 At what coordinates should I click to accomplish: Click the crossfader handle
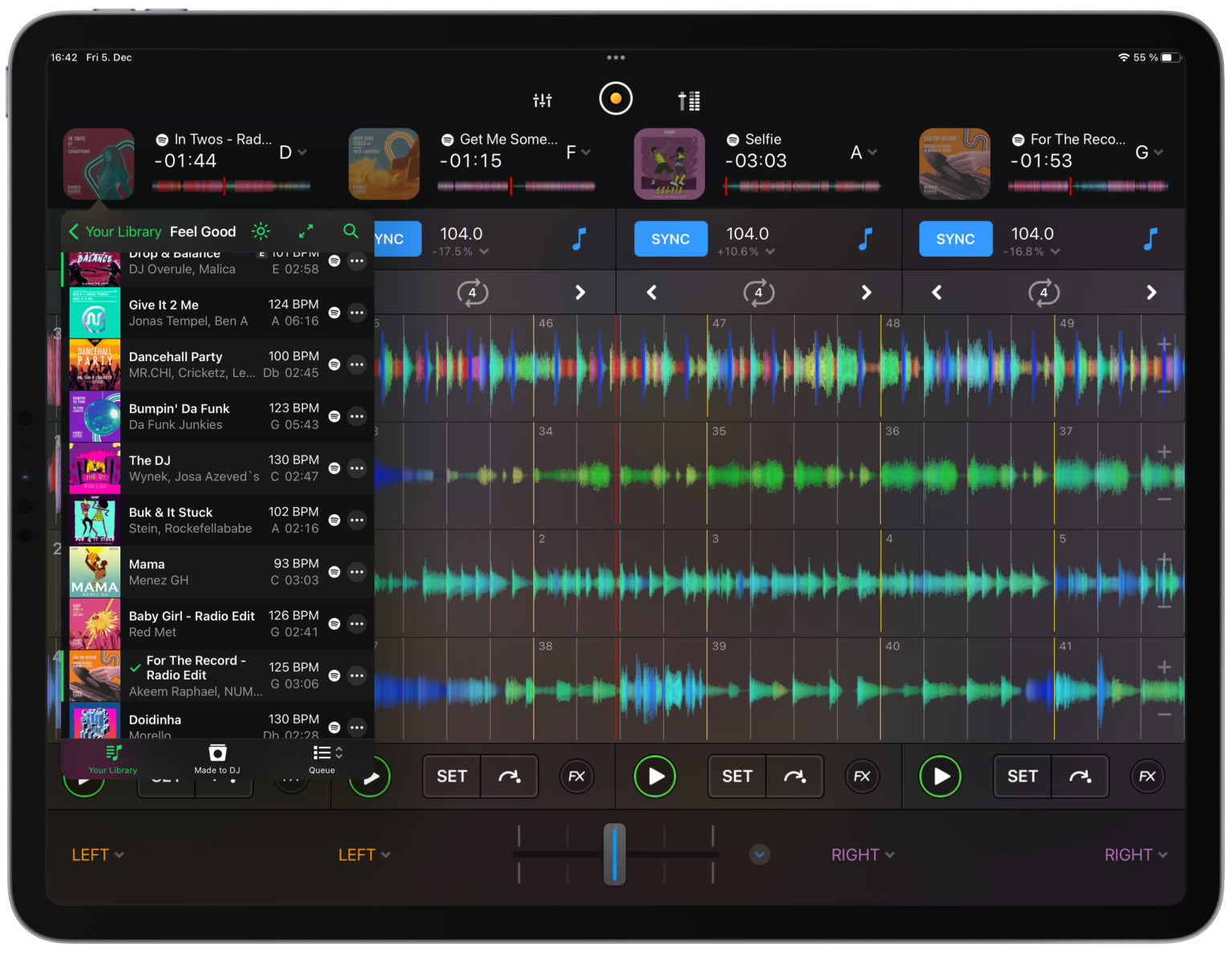(615, 854)
